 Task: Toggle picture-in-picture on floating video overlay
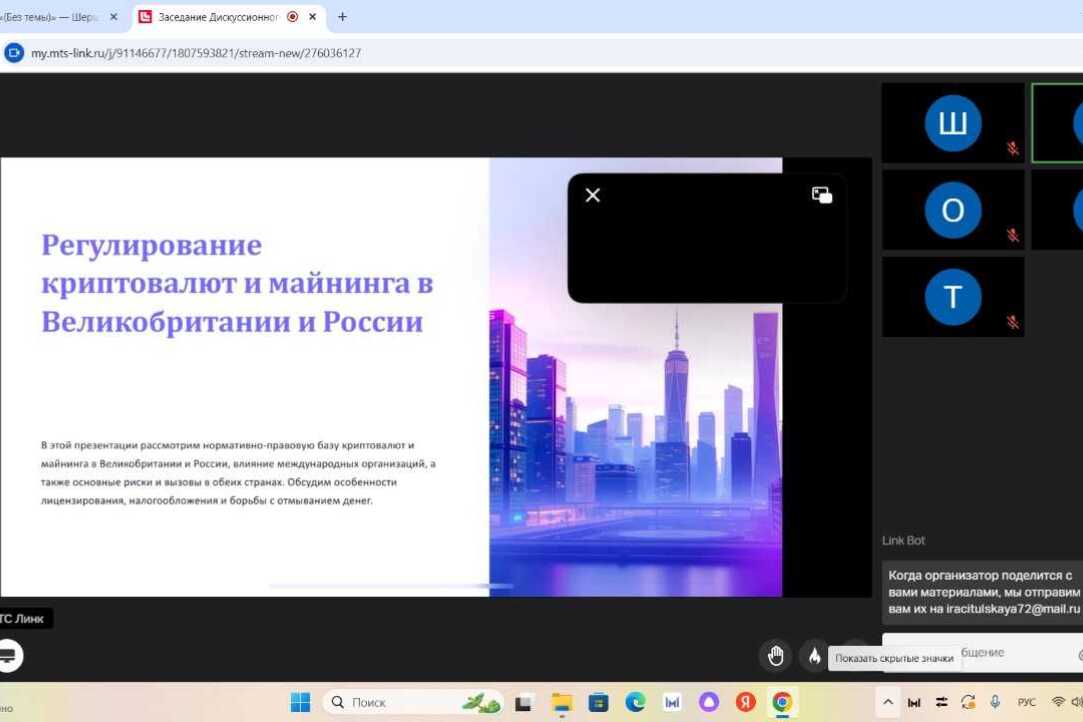click(x=822, y=196)
